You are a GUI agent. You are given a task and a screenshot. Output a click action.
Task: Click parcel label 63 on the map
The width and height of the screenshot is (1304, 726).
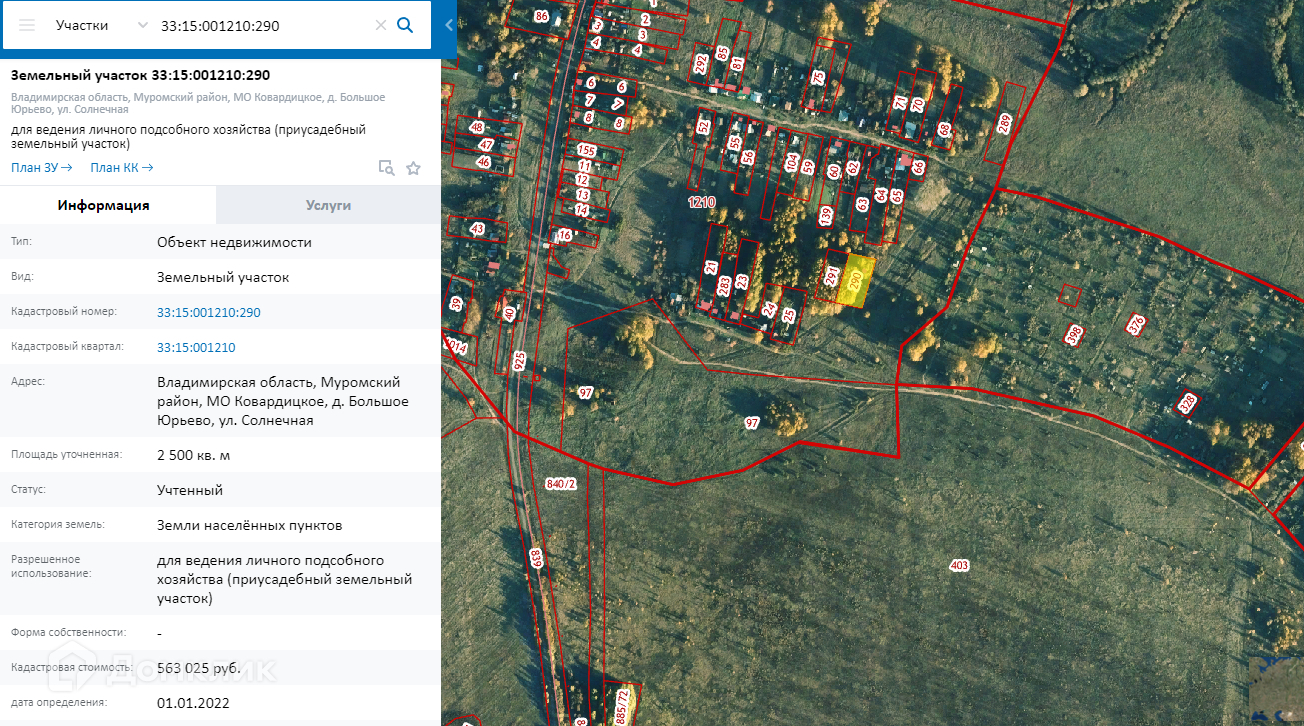[x=862, y=205]
